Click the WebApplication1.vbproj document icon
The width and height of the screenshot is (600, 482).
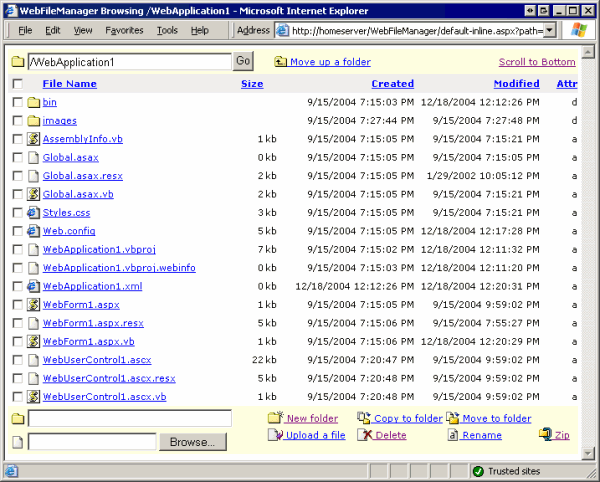coord(34,249)
